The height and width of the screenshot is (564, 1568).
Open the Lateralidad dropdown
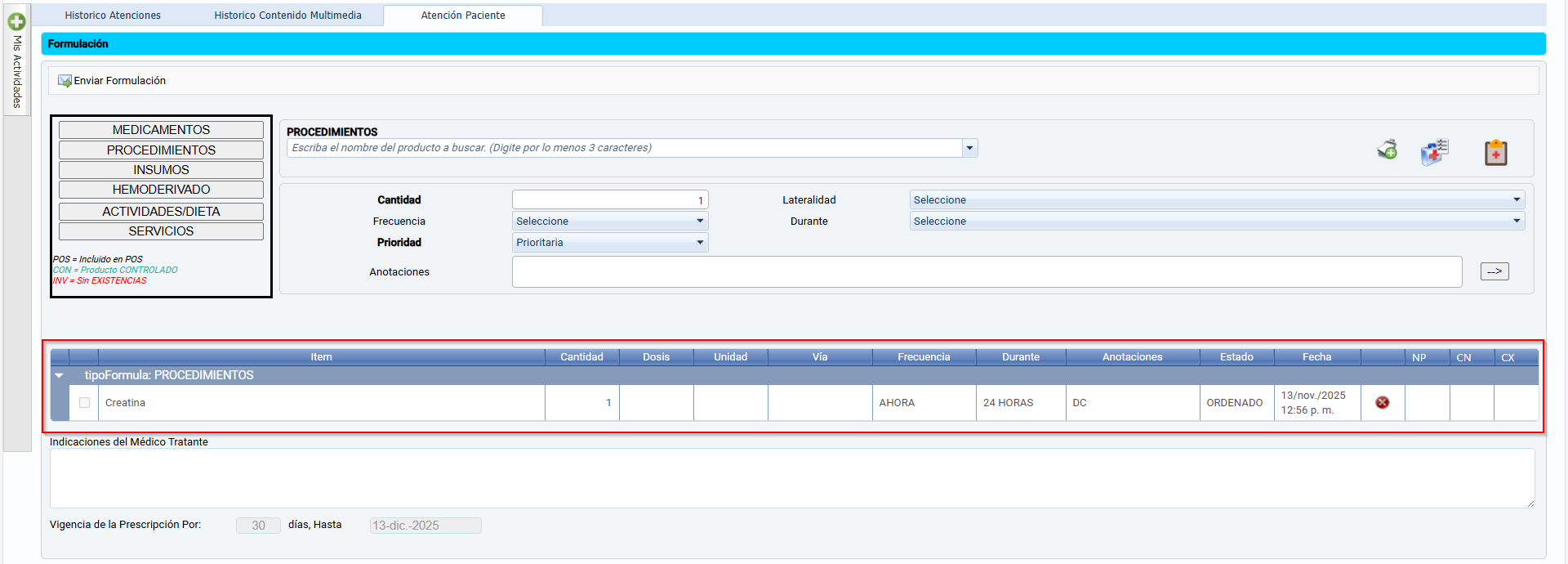[1217, 200]
